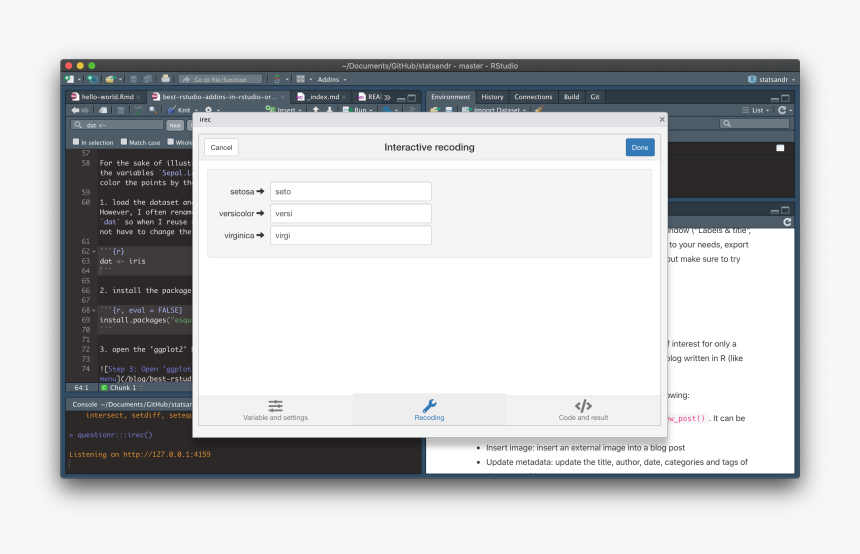
Task: Click the virginica recode input field
Action: (x=350, y=235)
